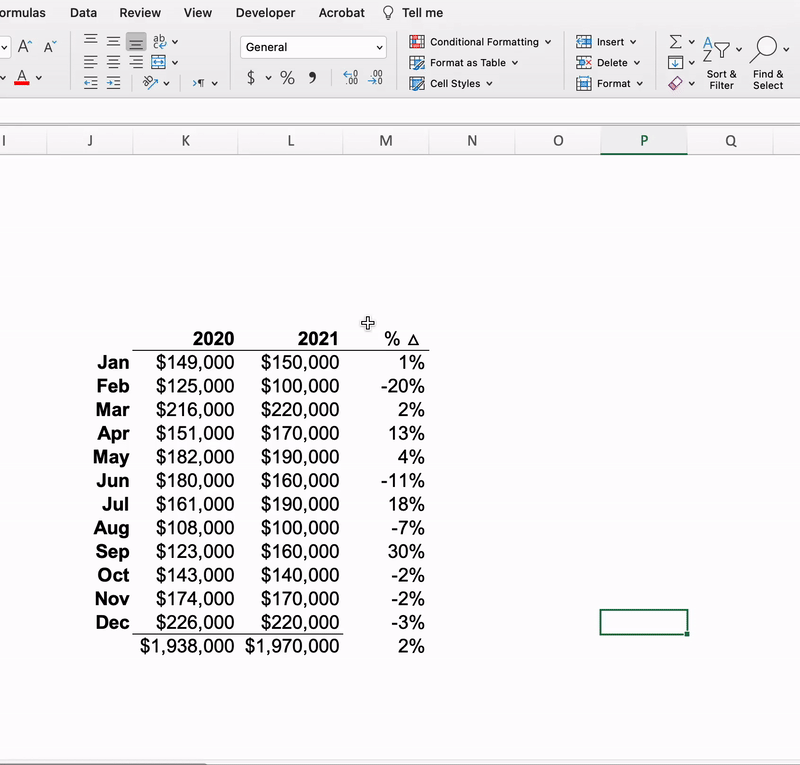Click the Increase Decimal icon
Image resolution: width=800 pixels, height=765 pixels.
point(350,76)
